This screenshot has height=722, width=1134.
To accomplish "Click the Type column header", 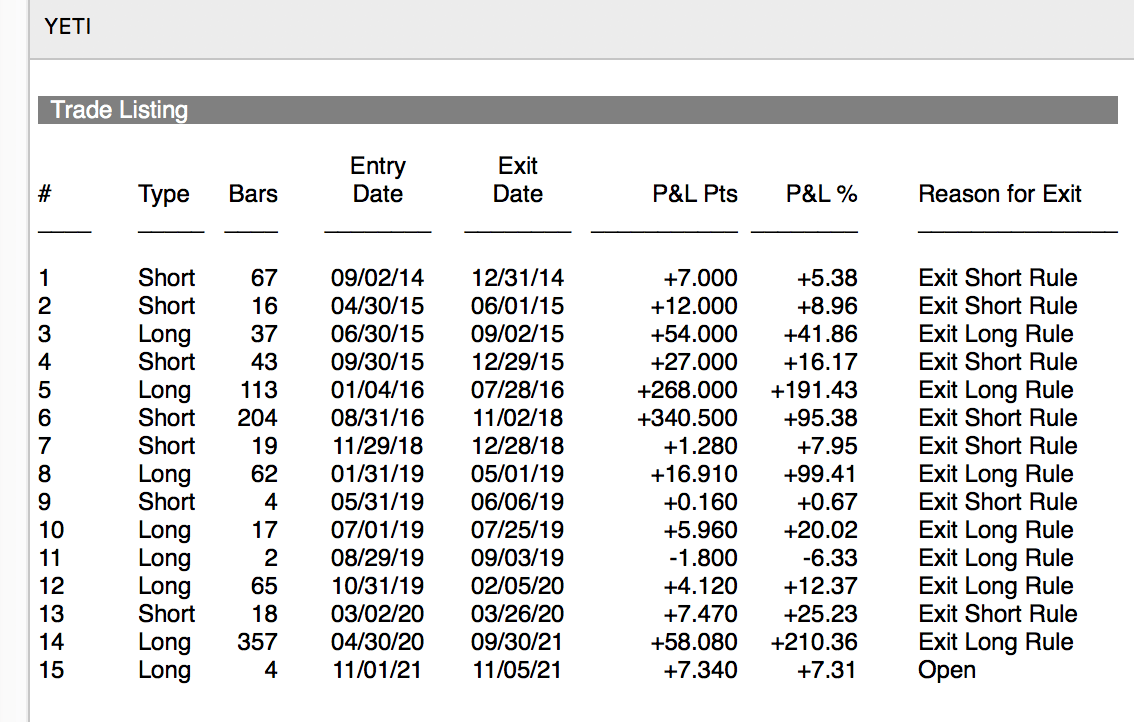I will click(164, 194).
